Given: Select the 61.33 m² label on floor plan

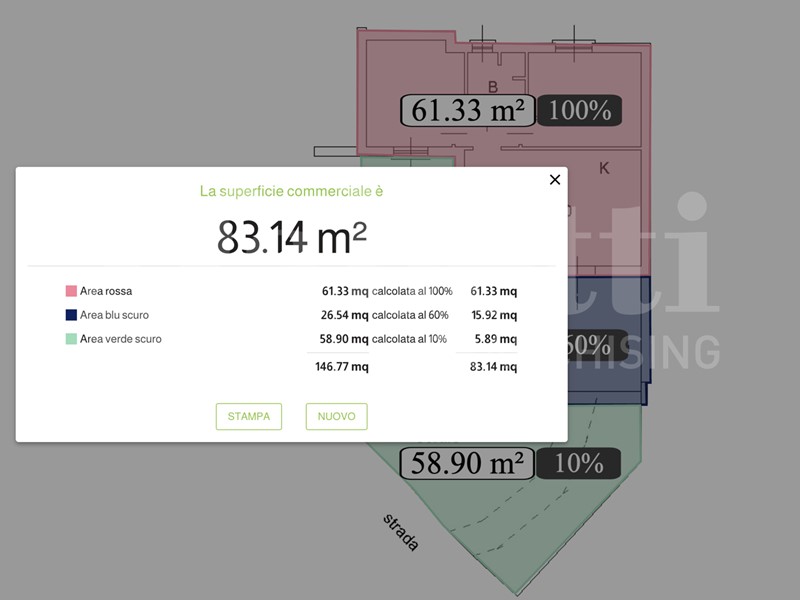Looking at the screenshot, I should 468,110.
